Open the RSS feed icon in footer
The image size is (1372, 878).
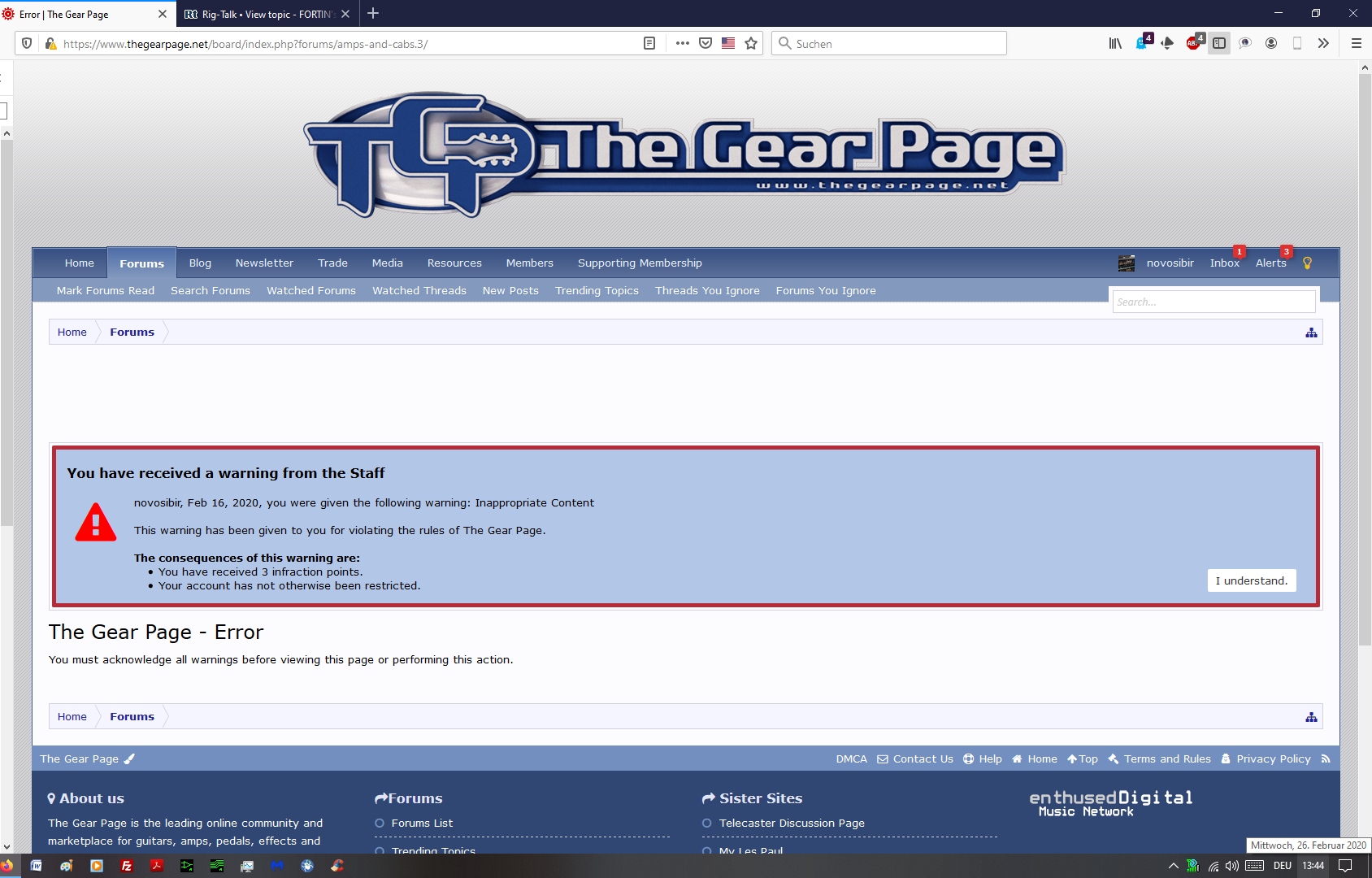pyautogui.click(x=1326, y=758)
